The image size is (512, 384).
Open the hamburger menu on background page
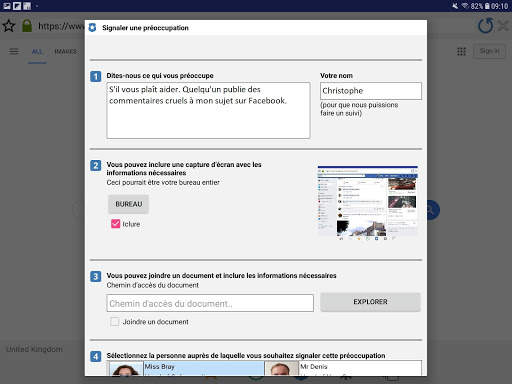click(14, 51)
